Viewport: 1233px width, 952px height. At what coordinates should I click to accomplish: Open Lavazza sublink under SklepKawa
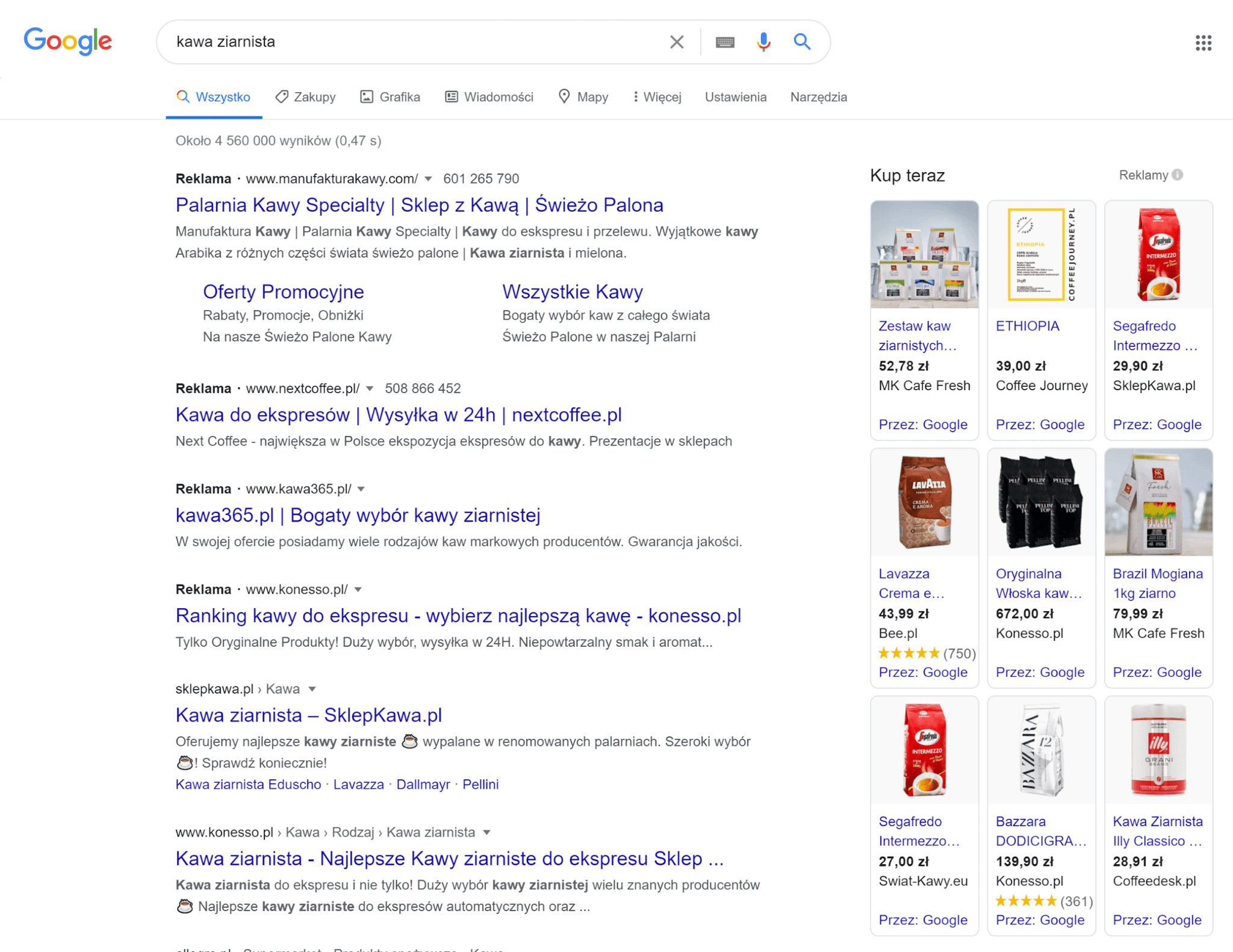point(358,785)
